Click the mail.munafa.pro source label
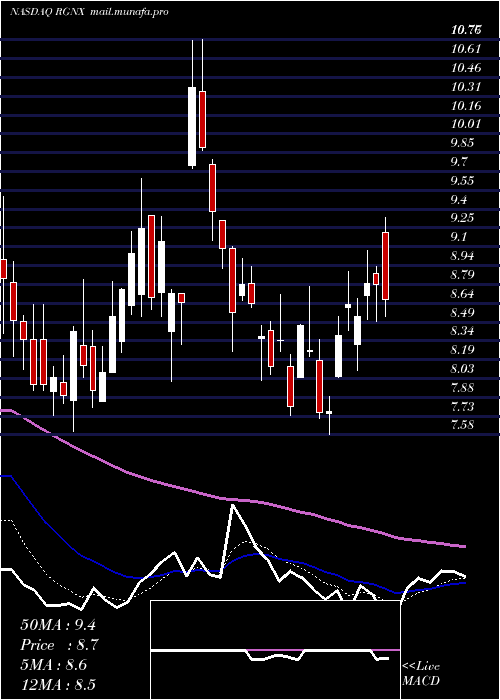 [x=129, y=12]
